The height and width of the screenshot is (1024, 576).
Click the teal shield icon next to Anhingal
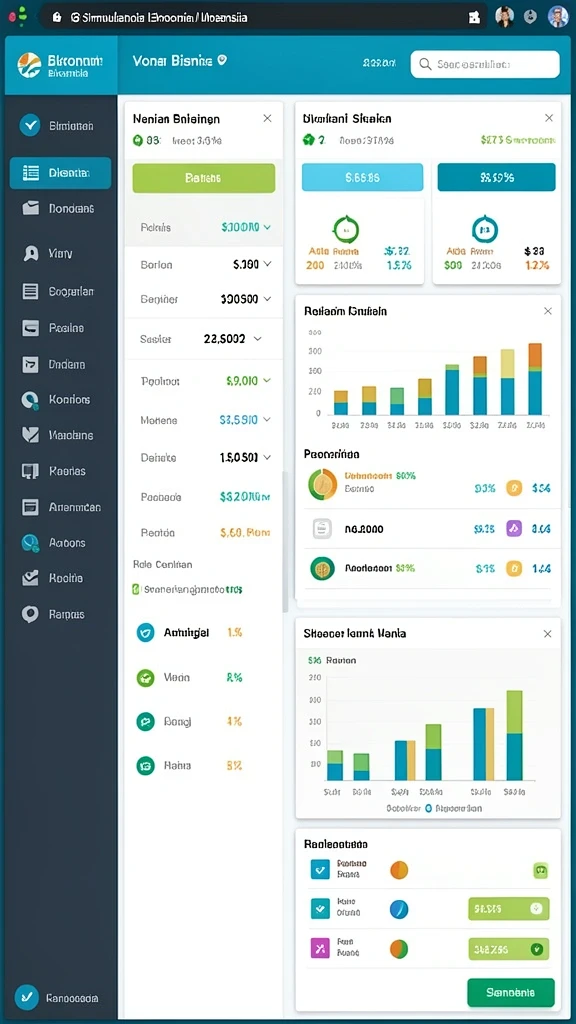click(x=145, y=632)
